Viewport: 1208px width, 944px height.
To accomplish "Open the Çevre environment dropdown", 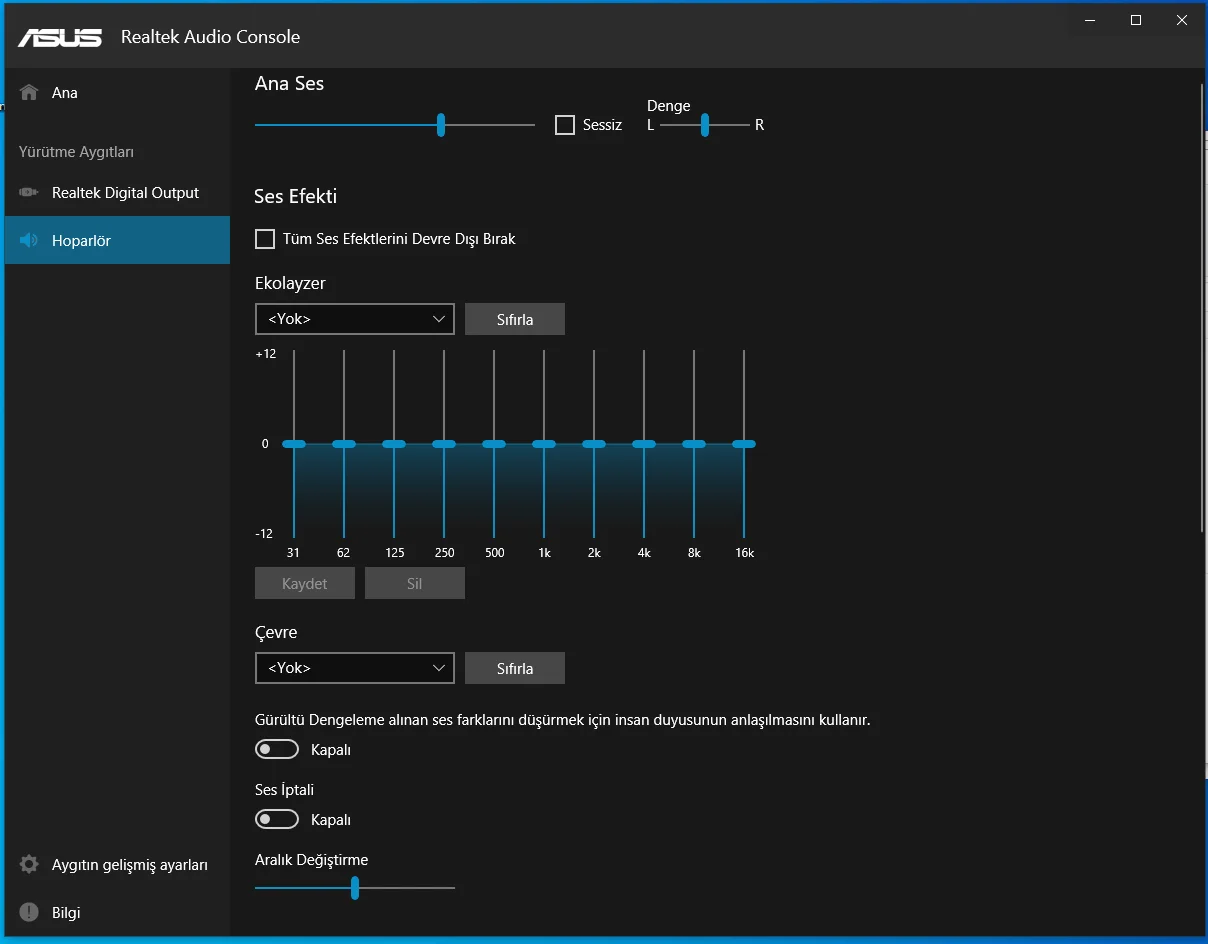I will pos(354,668).
